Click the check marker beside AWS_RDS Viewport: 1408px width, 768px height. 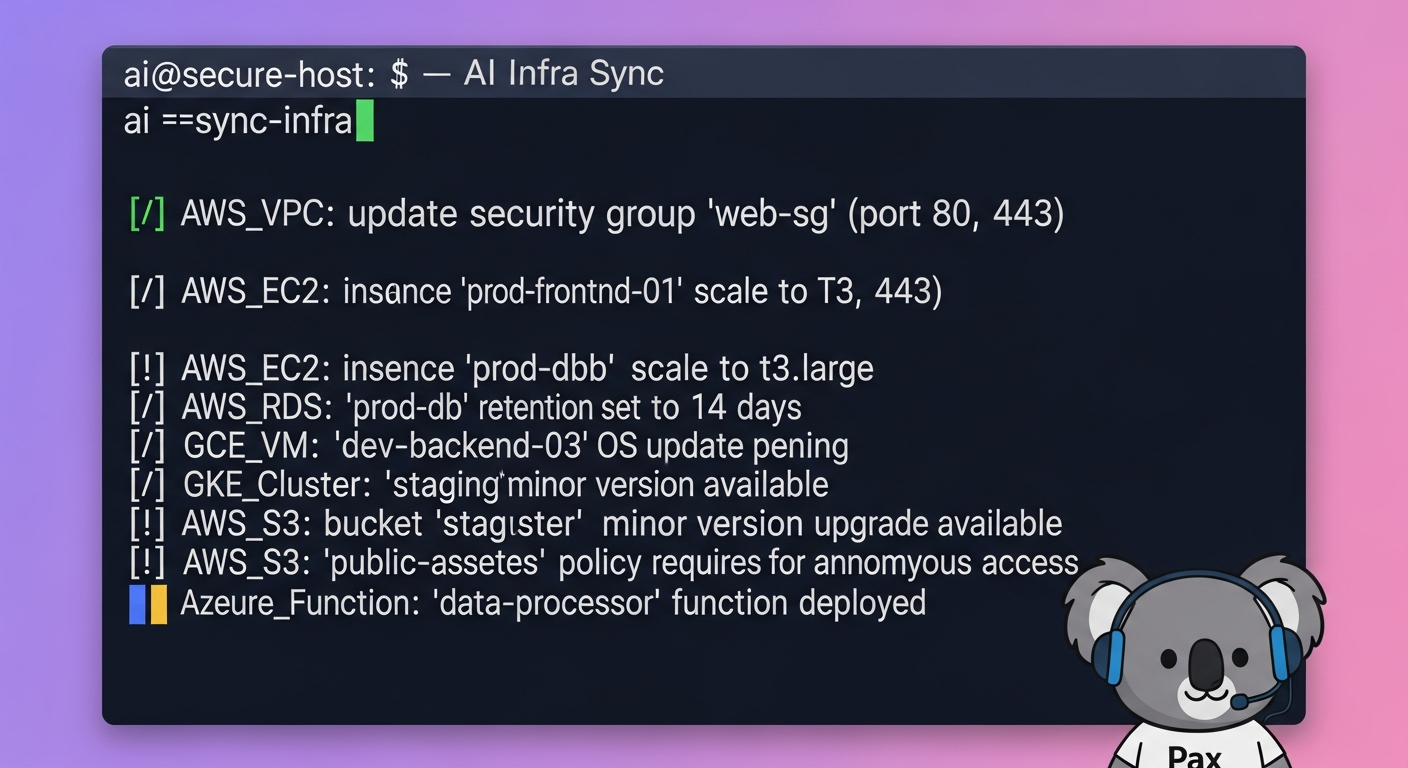pyautogui.click(x=147, y=407)
